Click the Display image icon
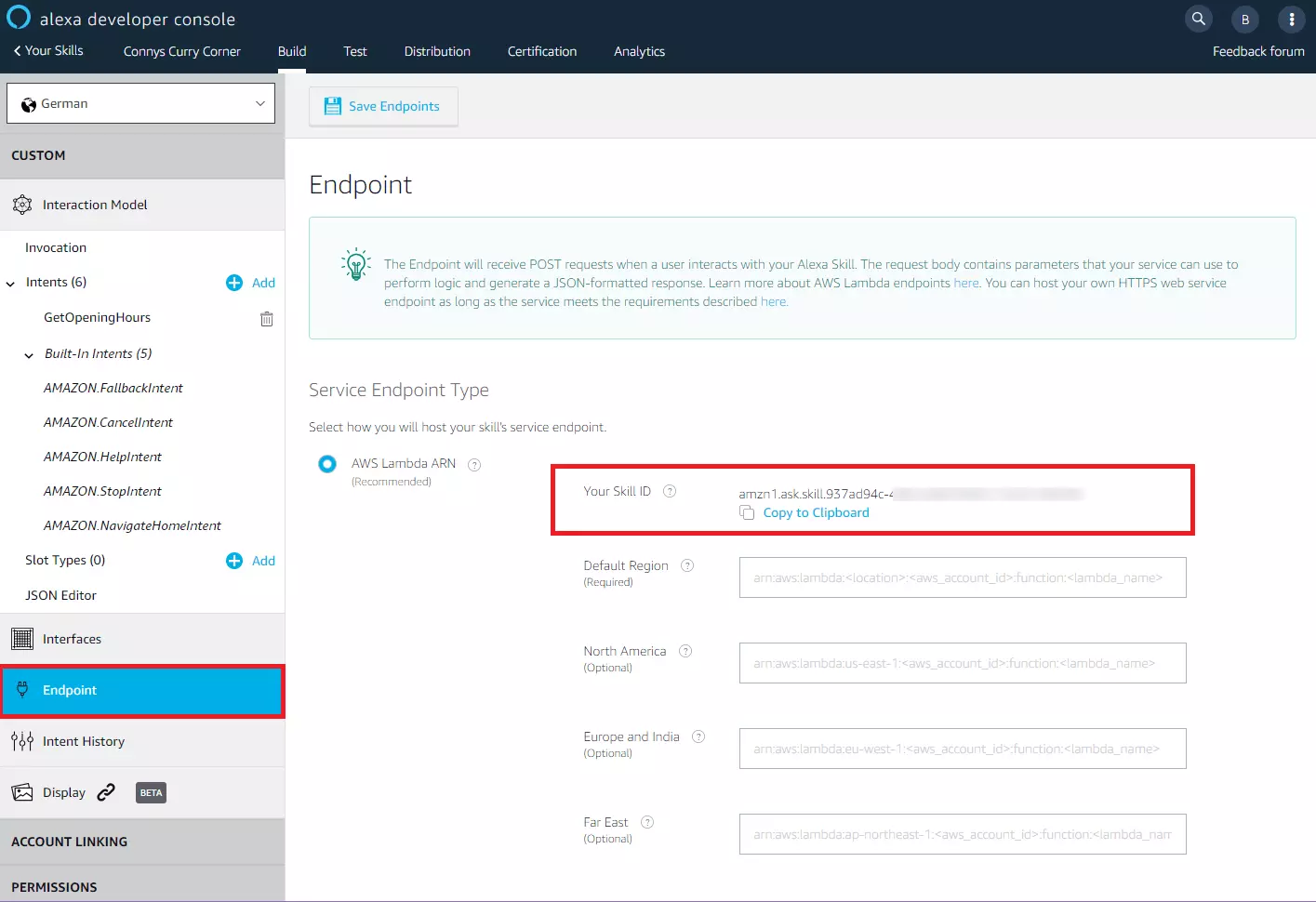Image resolution: width=1316 pixels, height=902 pixels. 22,792
